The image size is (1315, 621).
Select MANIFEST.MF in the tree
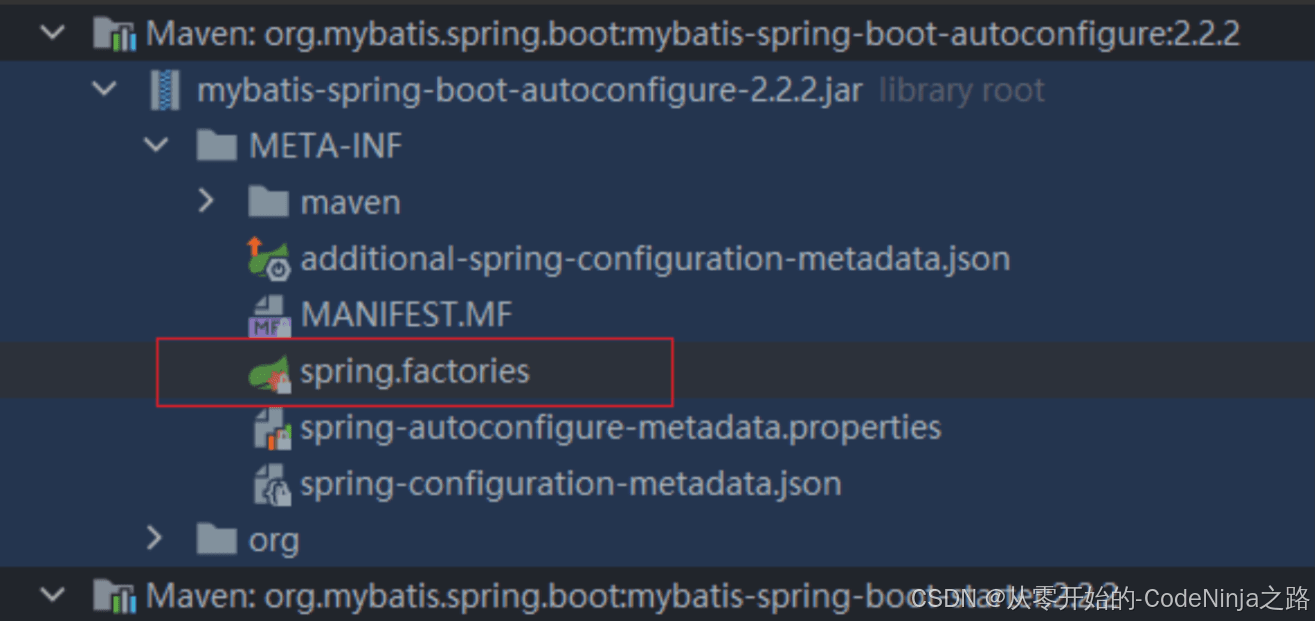[407, 316]
